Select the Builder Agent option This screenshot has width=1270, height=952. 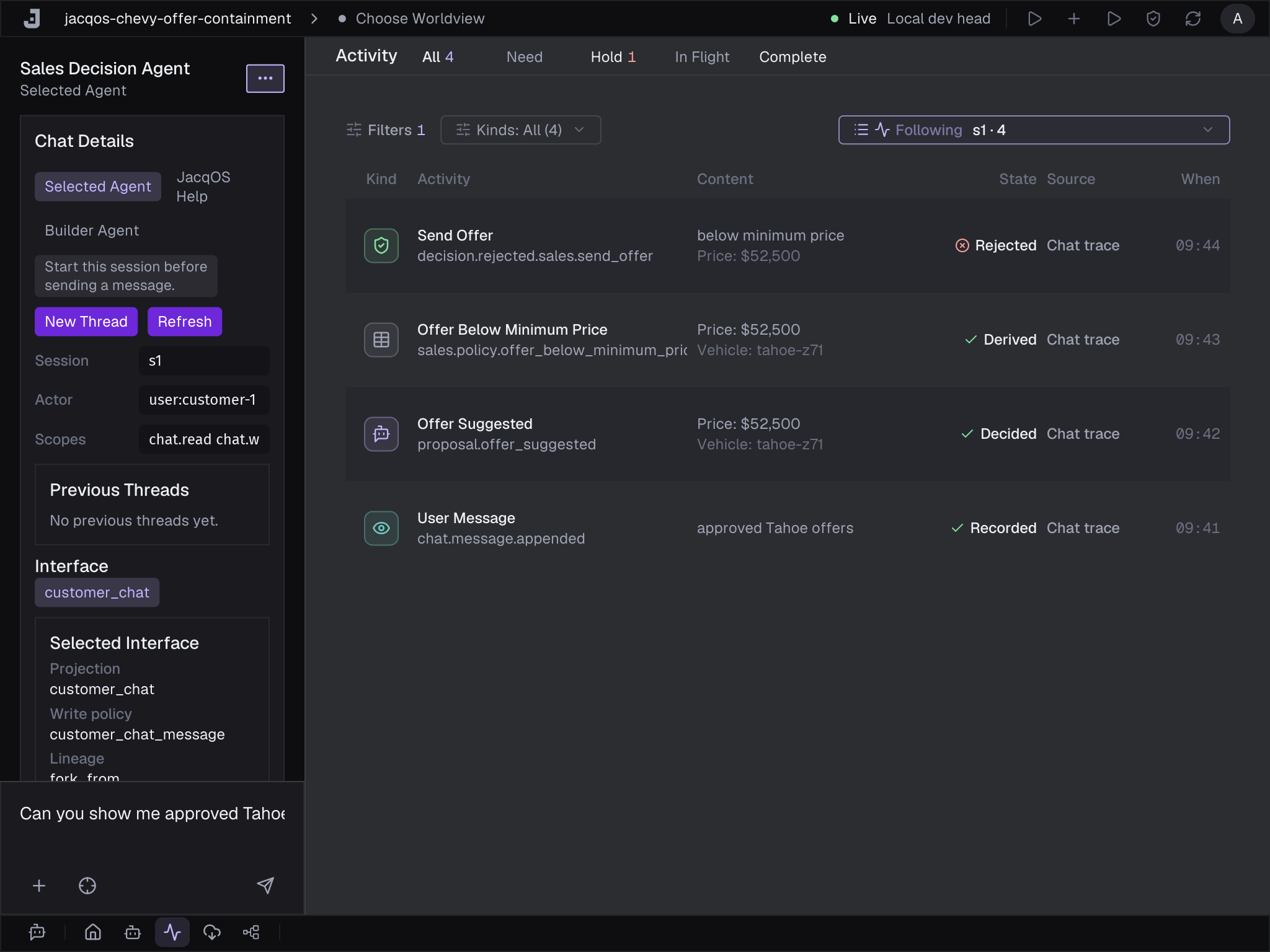(x=92, y=231)
